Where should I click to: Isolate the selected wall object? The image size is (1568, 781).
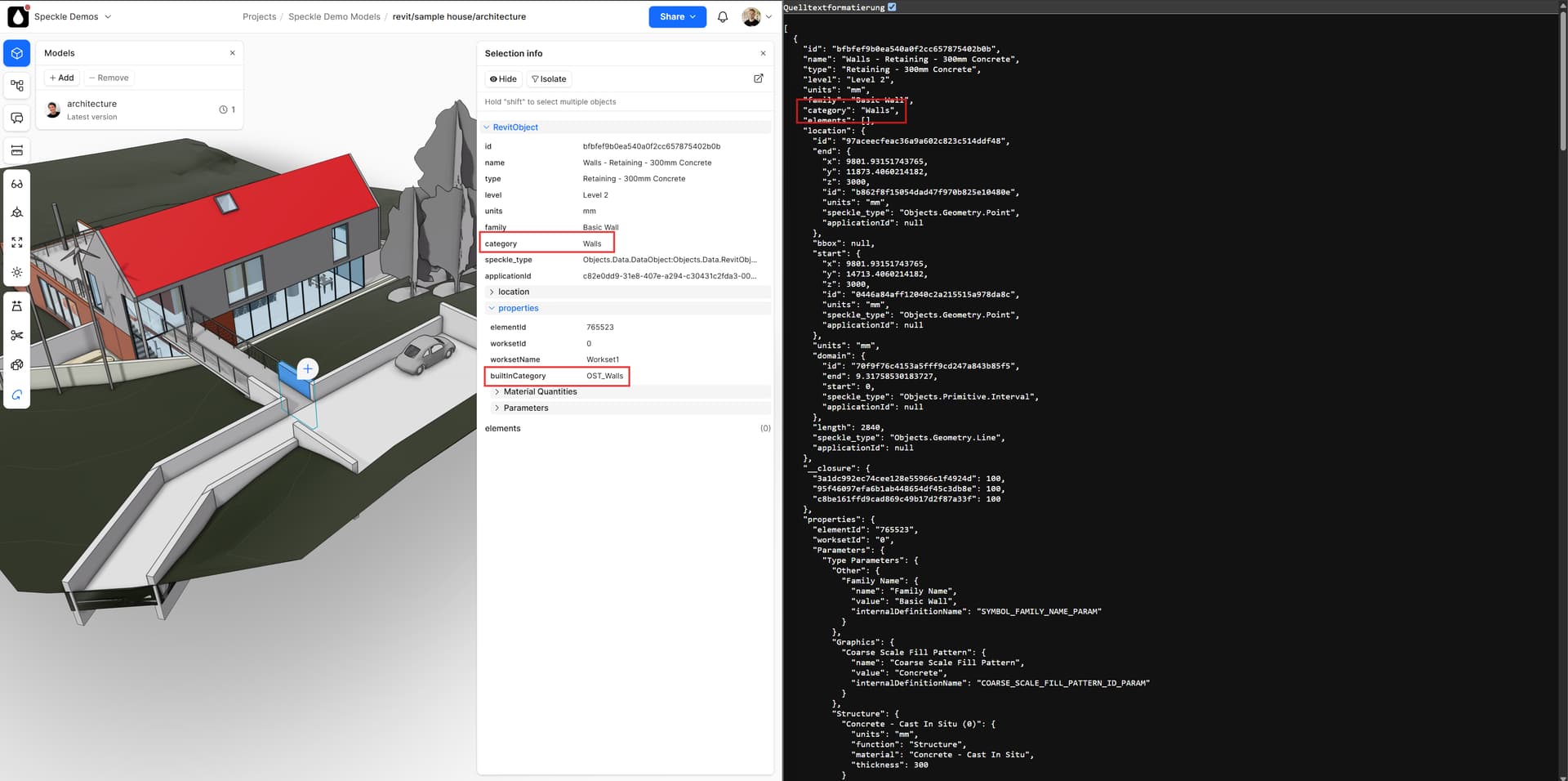549,79
